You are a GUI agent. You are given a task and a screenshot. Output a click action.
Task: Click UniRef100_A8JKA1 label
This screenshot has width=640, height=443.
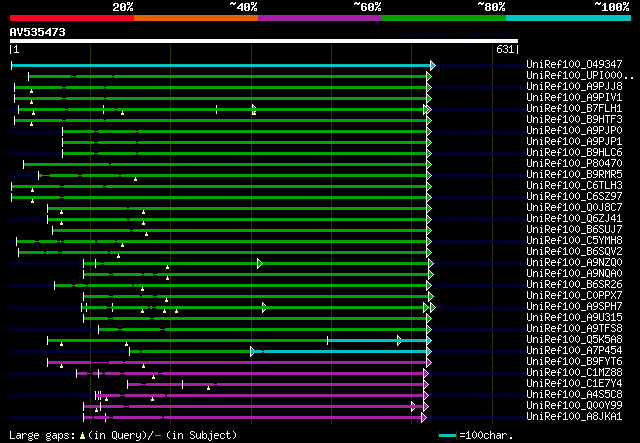574,417
